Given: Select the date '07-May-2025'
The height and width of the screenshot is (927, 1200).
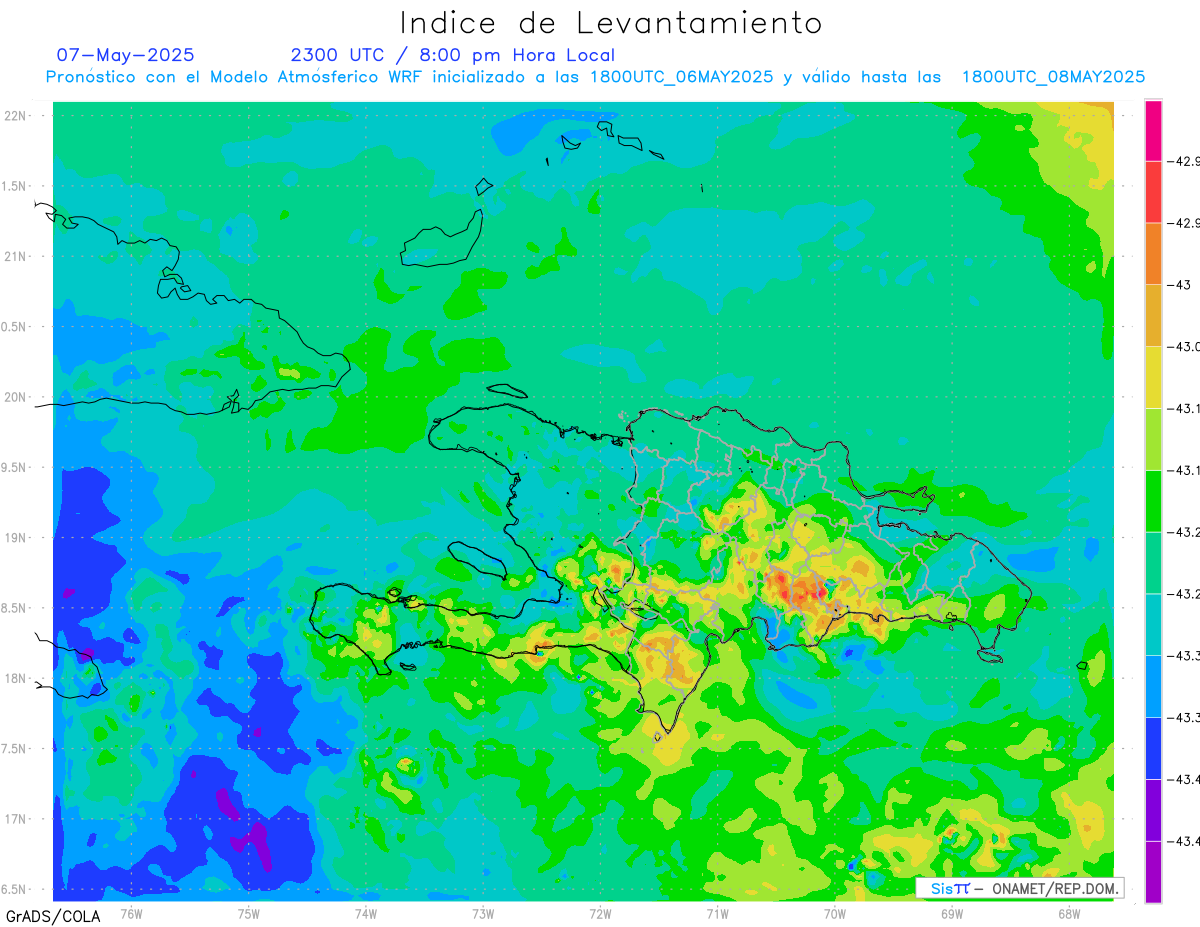Looking at the screenshot, I should coord(125,55).
